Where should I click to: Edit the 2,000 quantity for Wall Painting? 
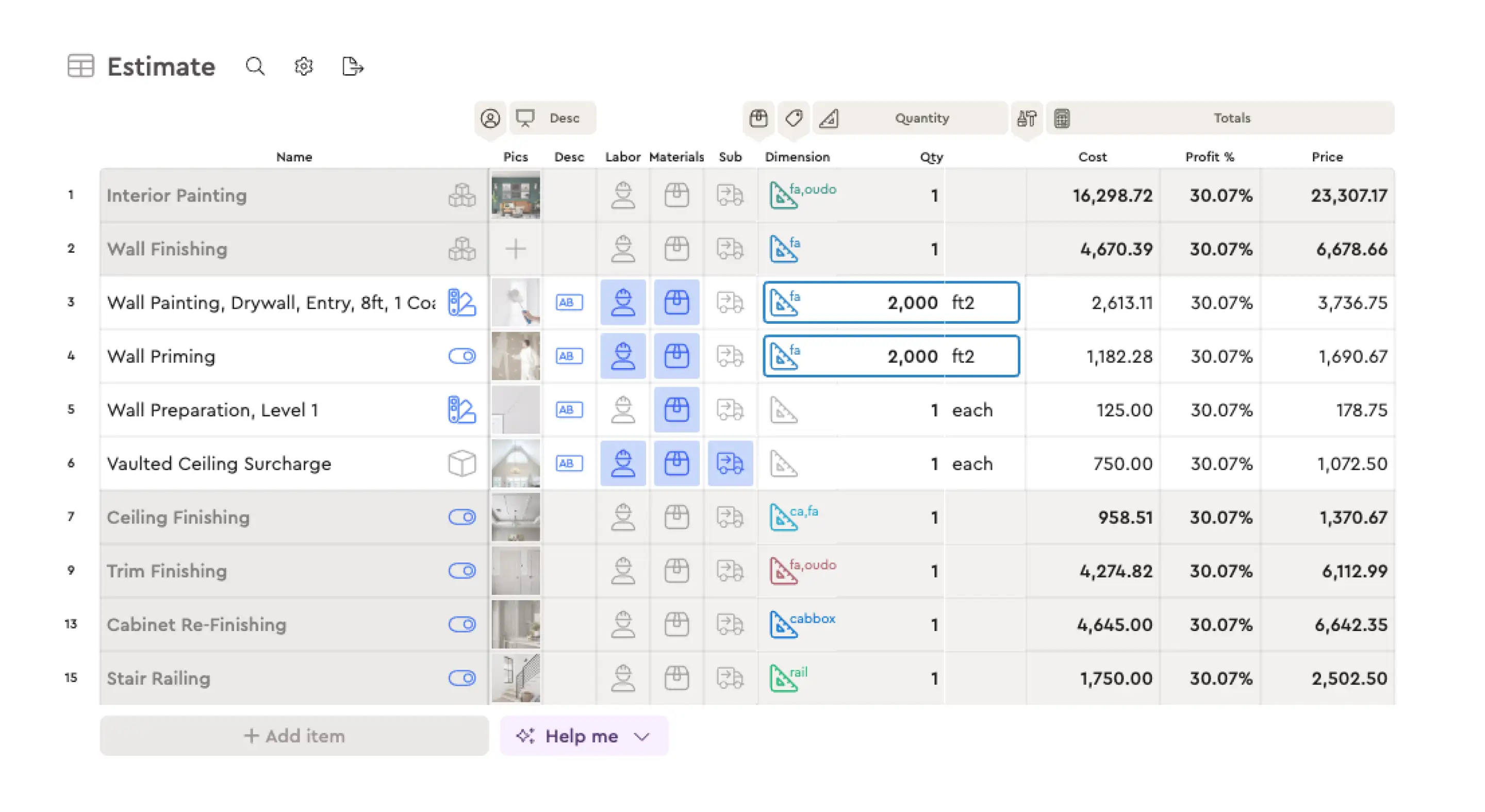click(912, 303)
